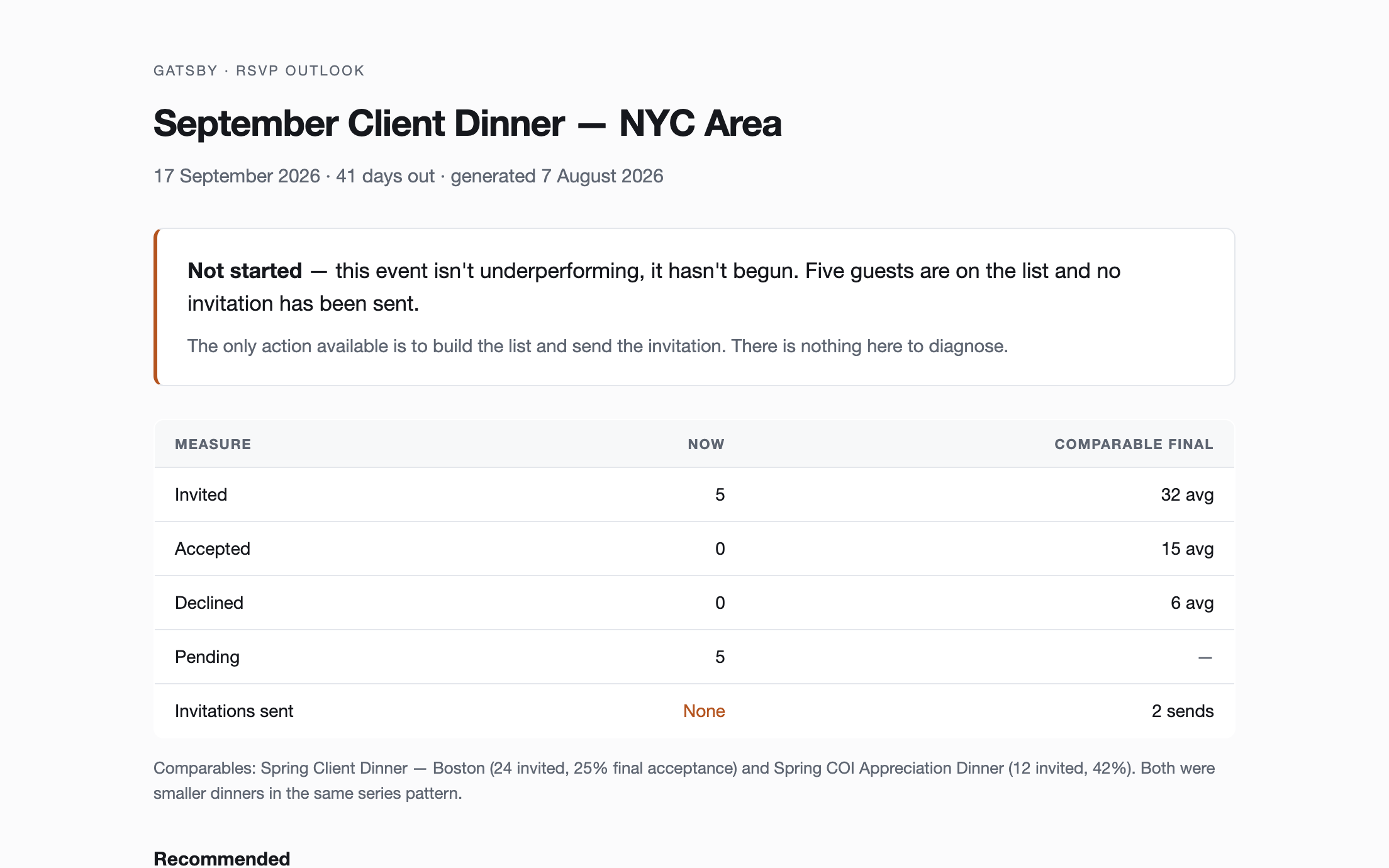Click the Comparables footnote about Boston dinner

click(684, 781)
